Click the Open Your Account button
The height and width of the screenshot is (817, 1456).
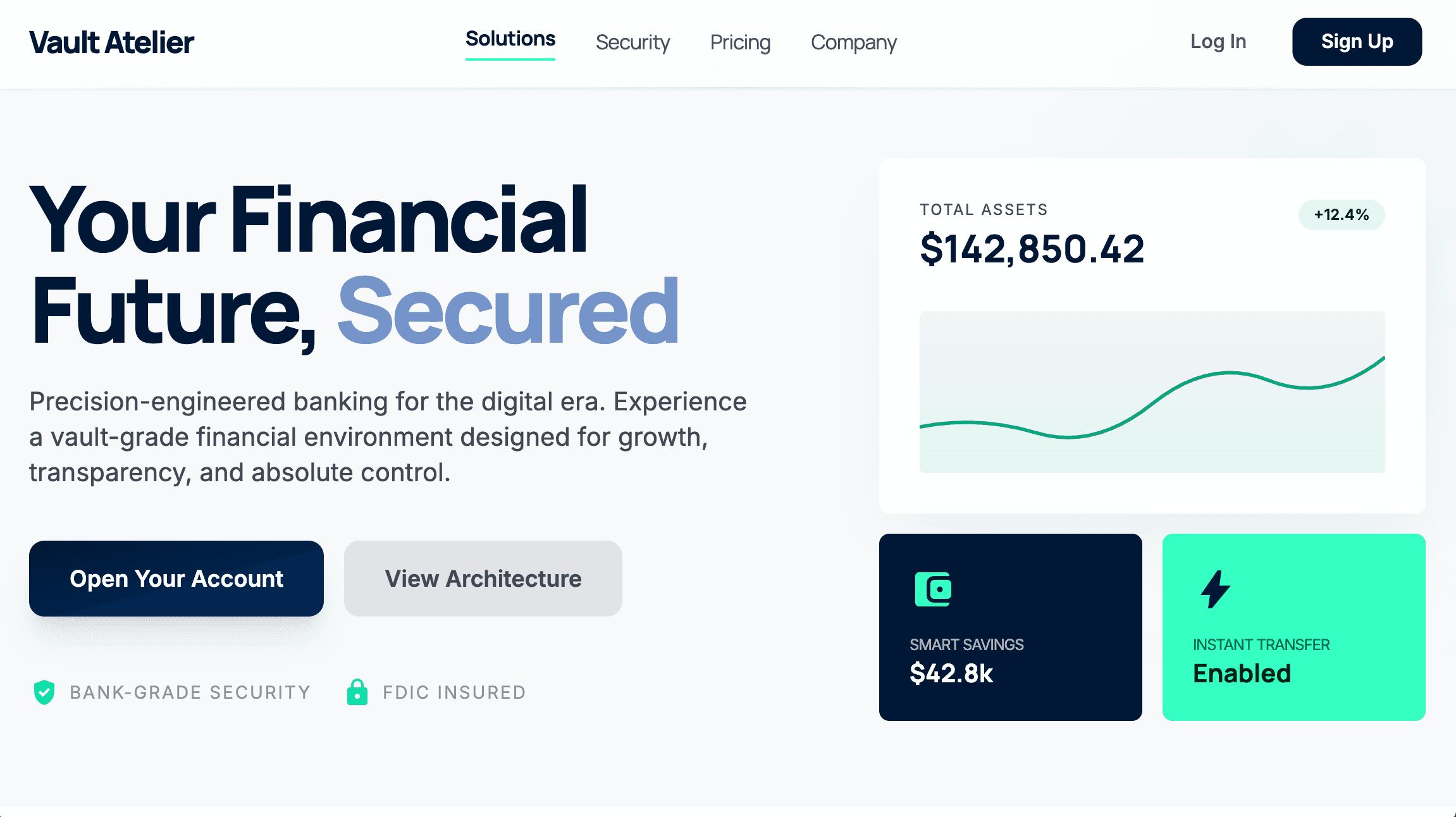pos(176,579)
